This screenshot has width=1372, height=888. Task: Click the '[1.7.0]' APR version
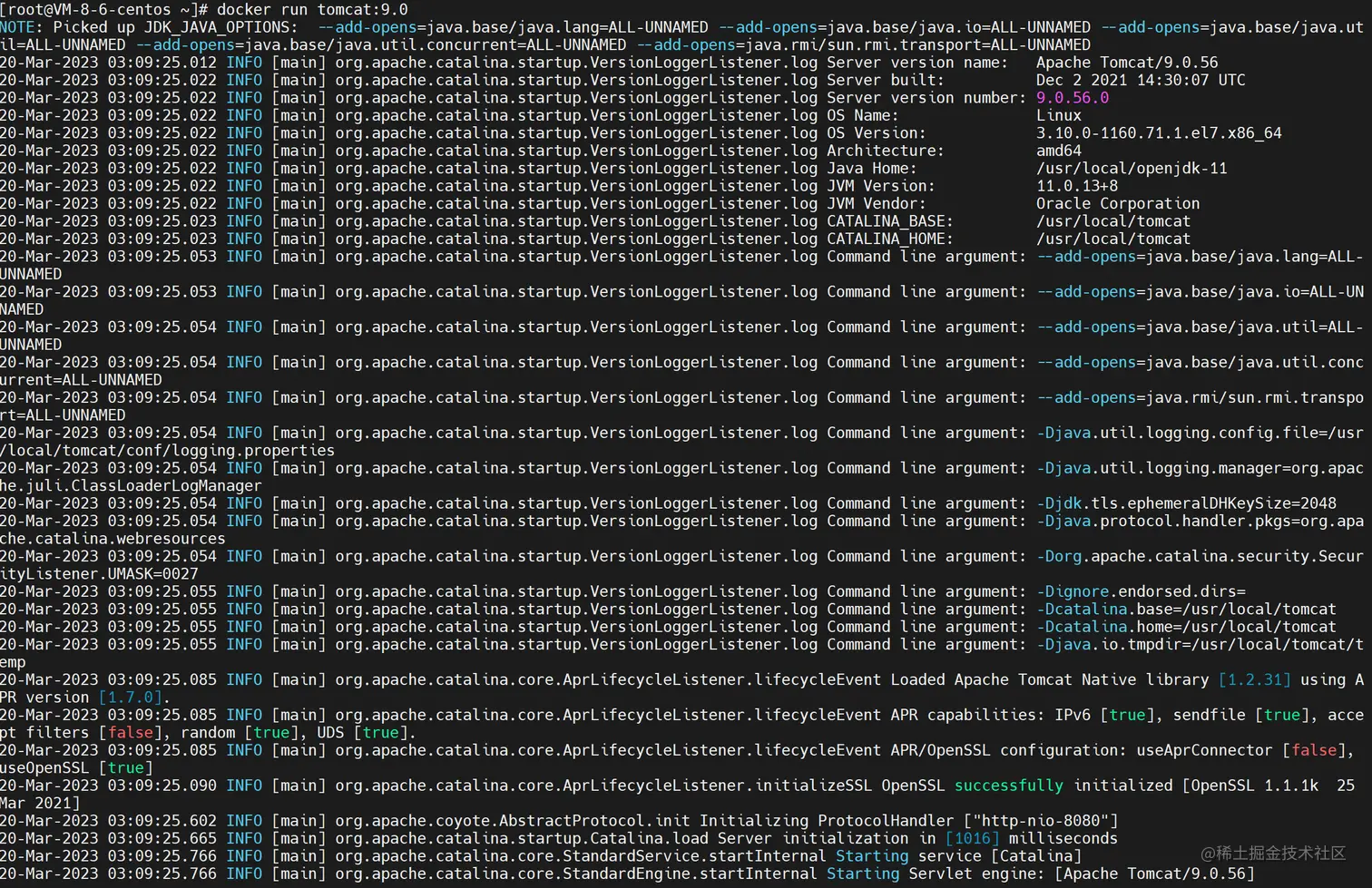tap(132, 698)
